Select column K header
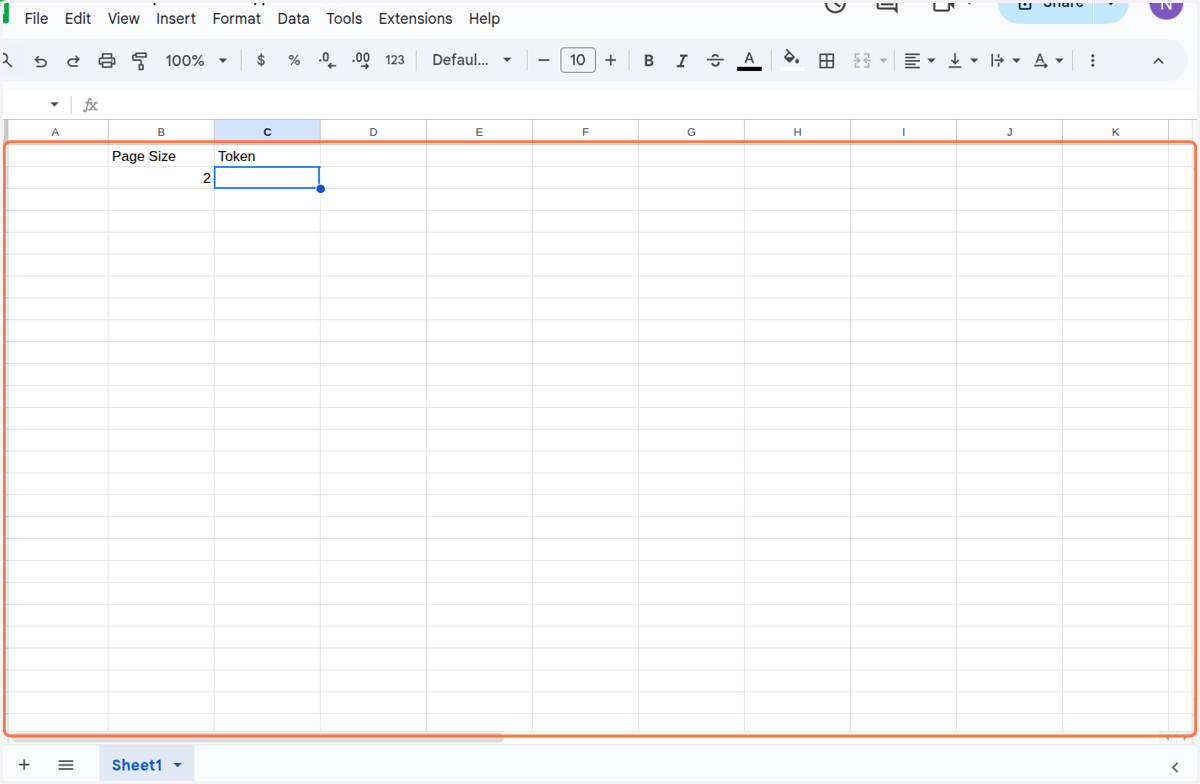Viewport: 1200px width, 784px height. coord(1115,132)
